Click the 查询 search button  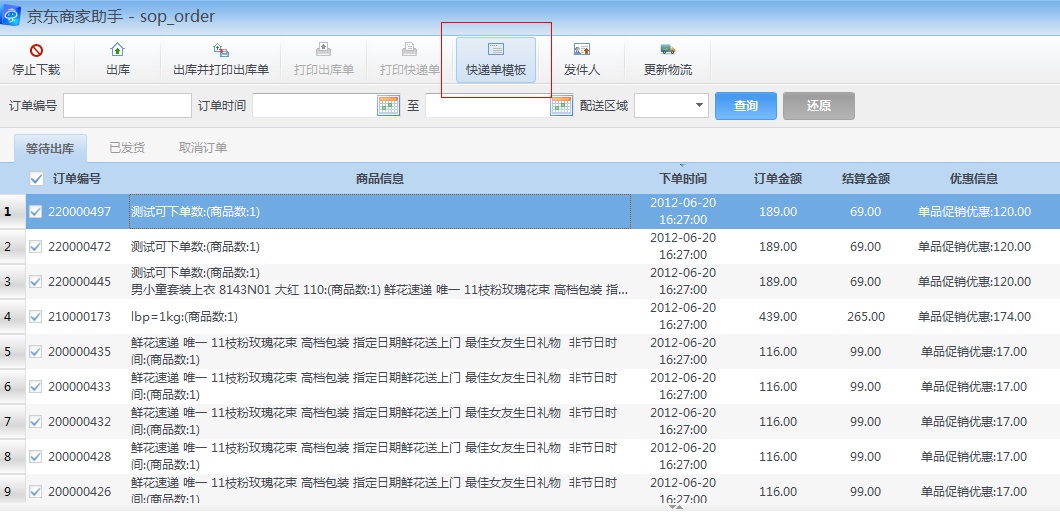[x=745, y=106]
